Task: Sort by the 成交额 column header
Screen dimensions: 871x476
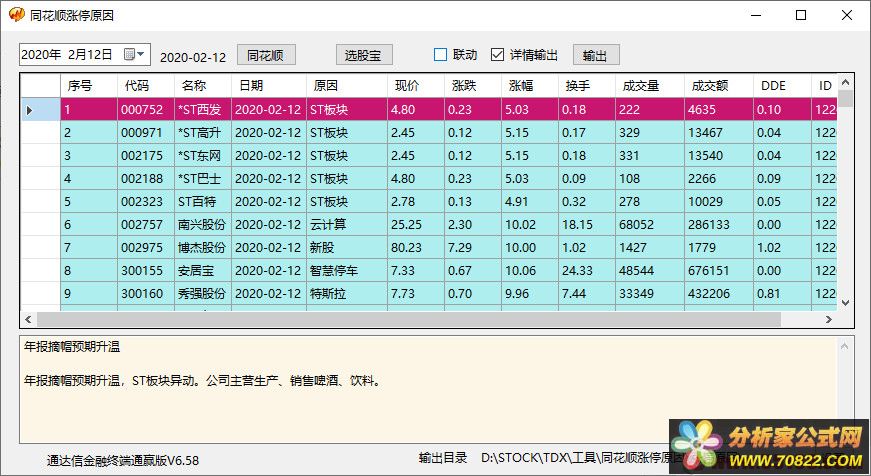Action: pos(719,86)
